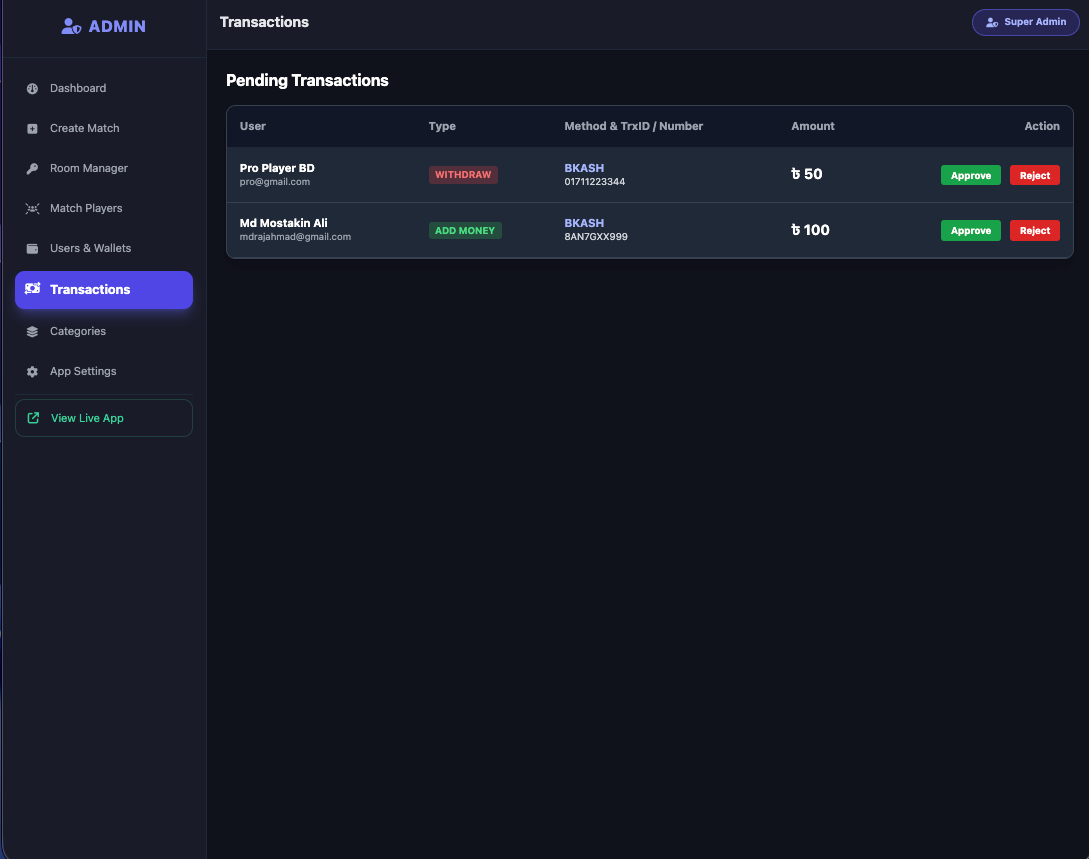Select the active Transactions menu item
Screen dimensions: 1089x859
pyautogui.click(x=104, y=290)
